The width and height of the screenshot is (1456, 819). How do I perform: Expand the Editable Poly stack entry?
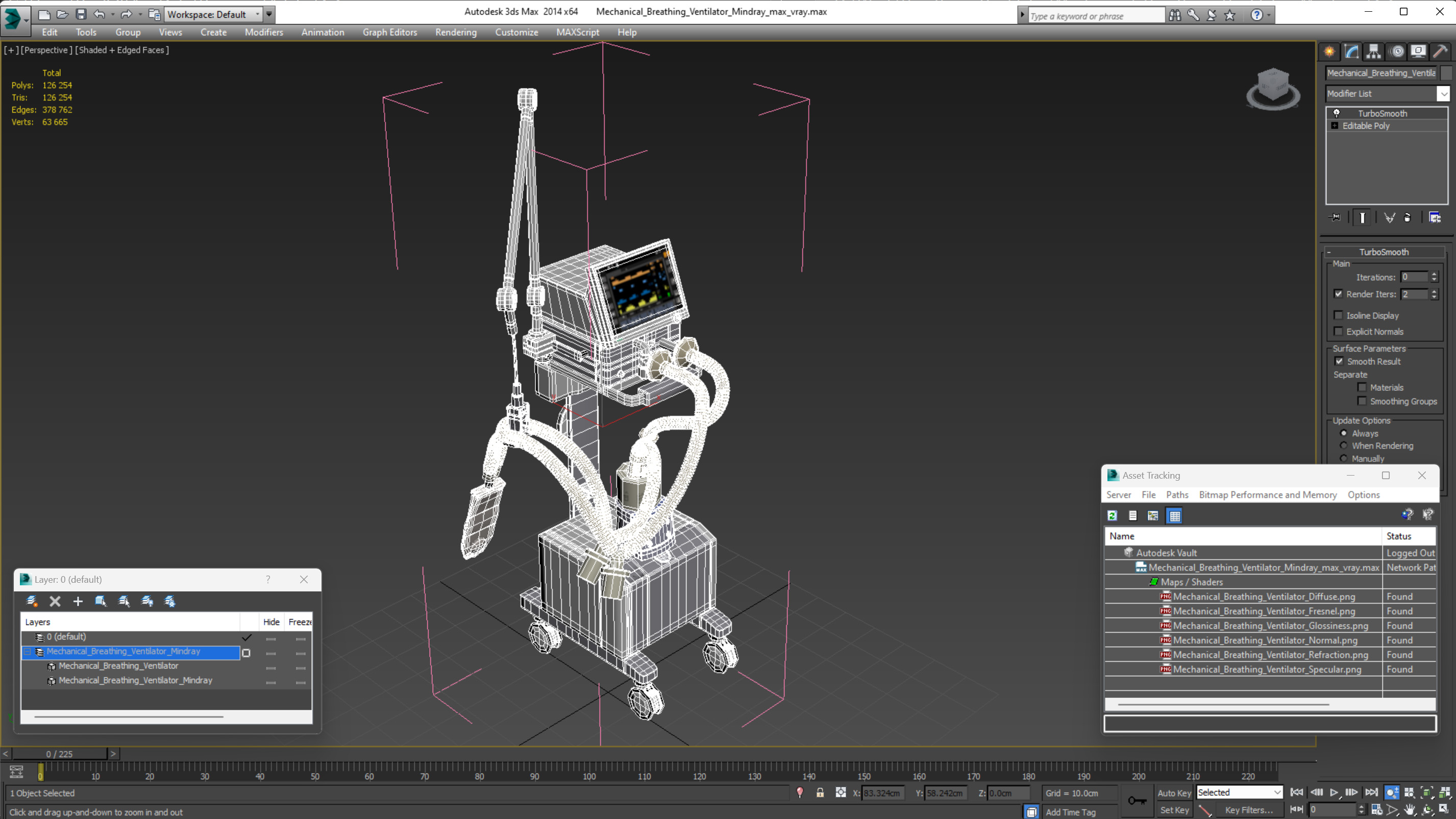coord(1335,126)
